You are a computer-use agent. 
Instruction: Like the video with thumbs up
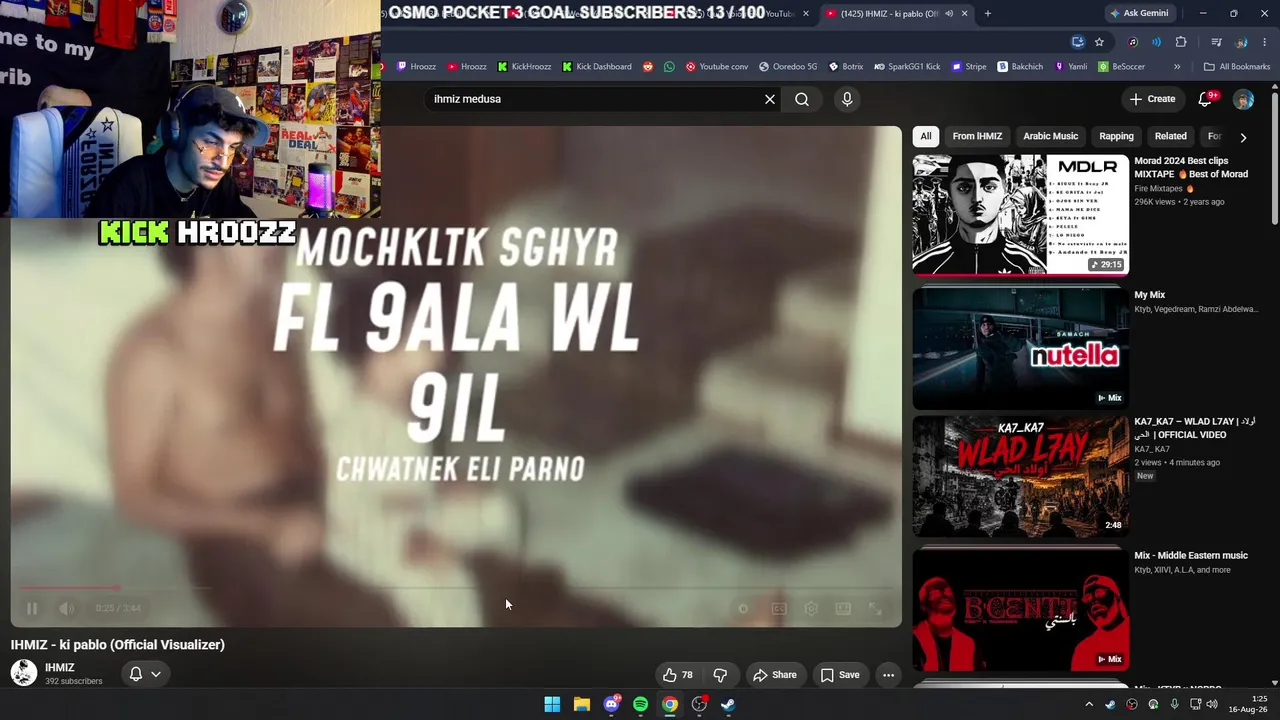677,675
